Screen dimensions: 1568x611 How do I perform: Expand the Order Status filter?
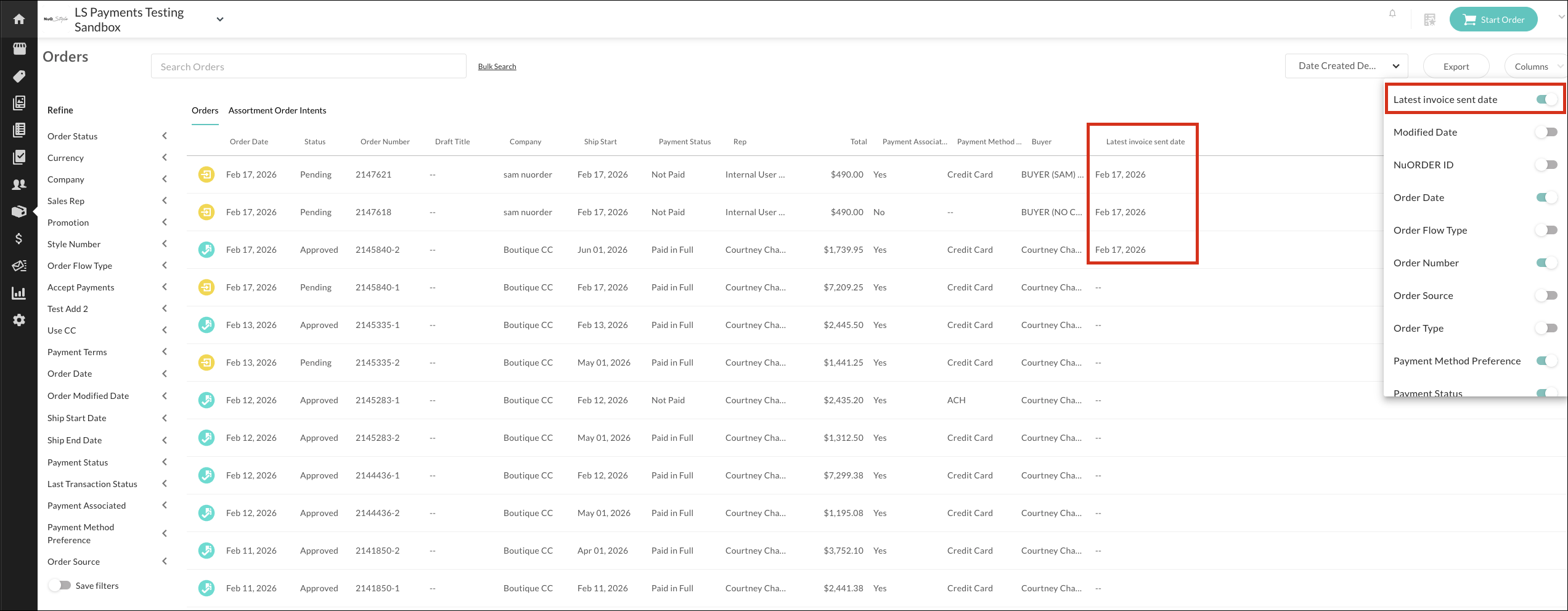[164, 136]
